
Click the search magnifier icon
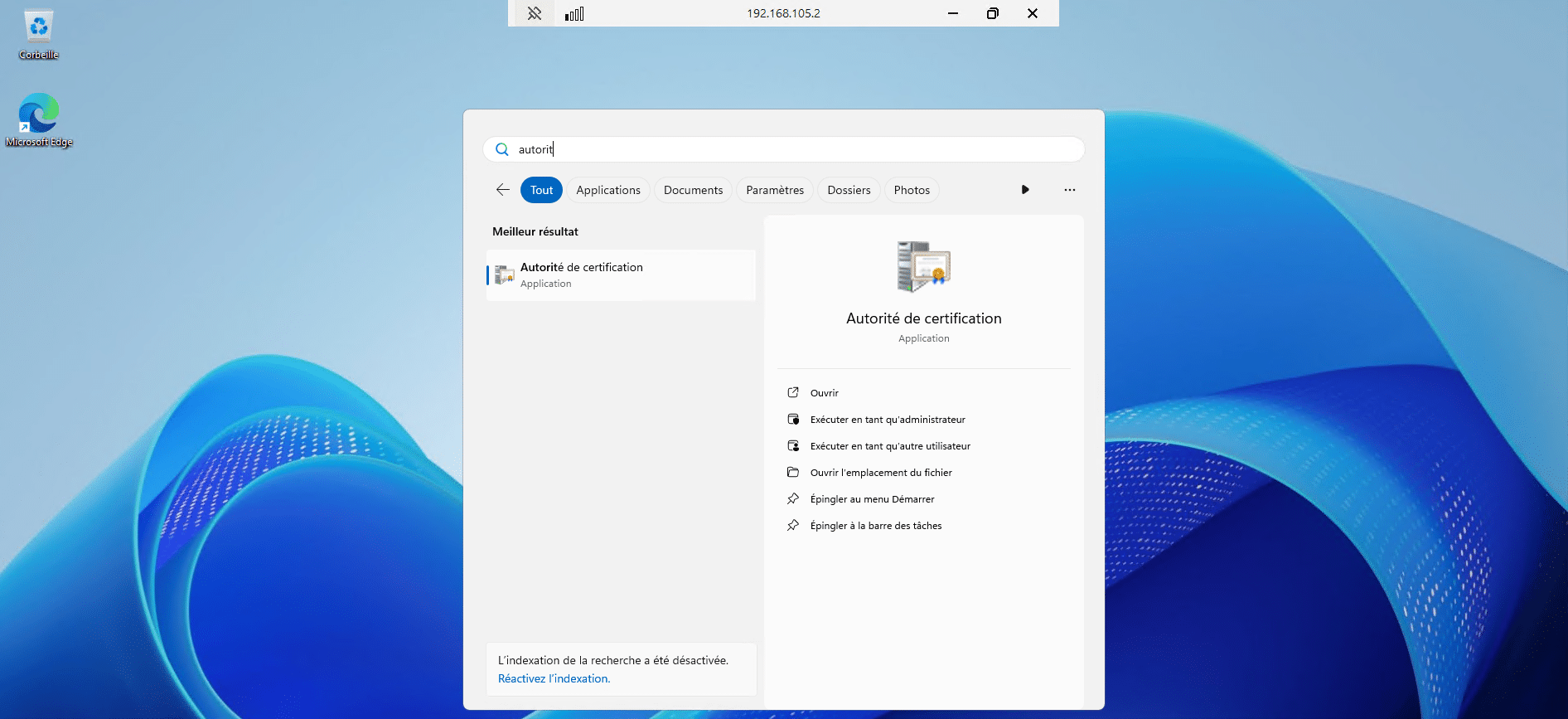[501, 149]
